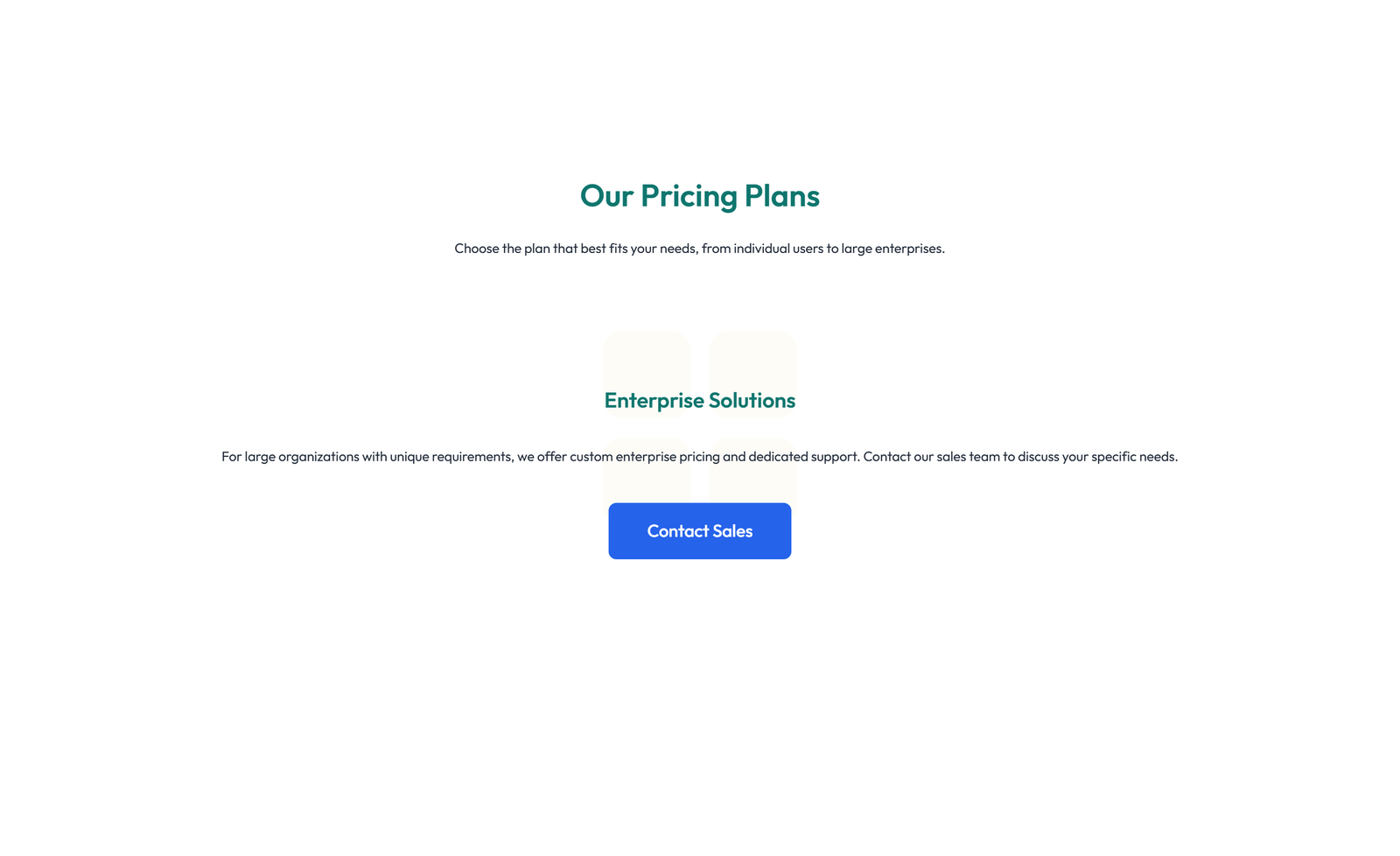Click Our Pricing Plans header text
This screenshot has height=856, width=1400.
[699, 196]
